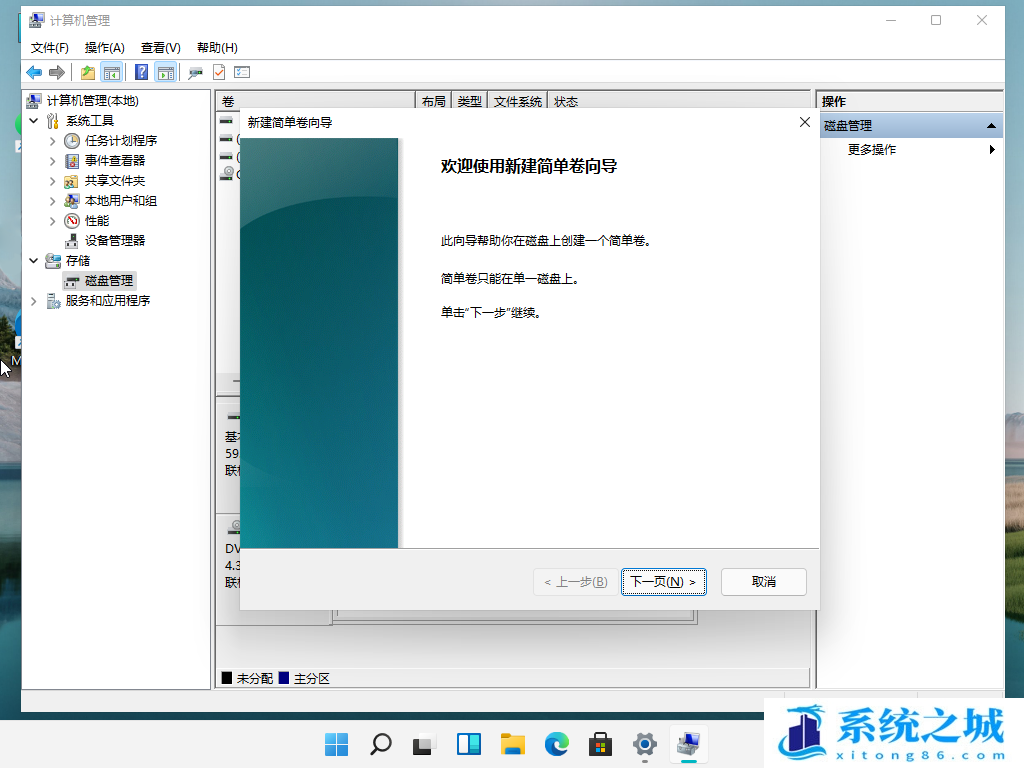Select the Shared Folders icon
This screenshot has width=1024, height=768.
pyautogui.click(x=72, y=181)
